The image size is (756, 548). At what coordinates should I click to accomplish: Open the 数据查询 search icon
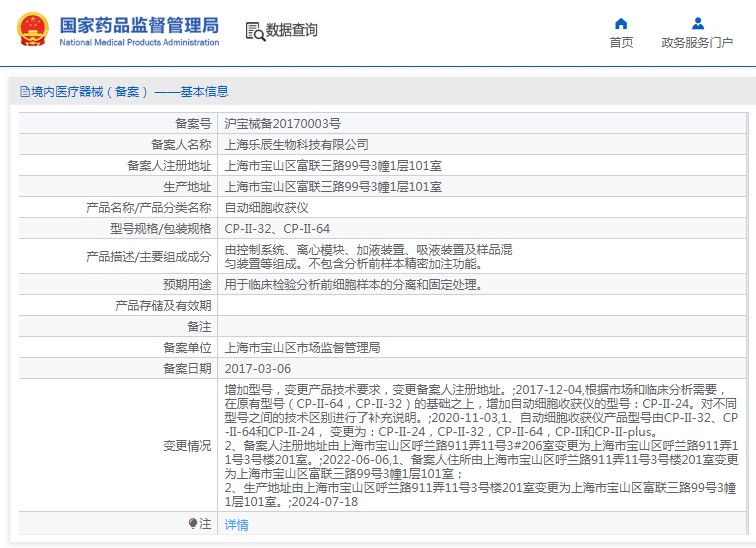pos(255,31)
